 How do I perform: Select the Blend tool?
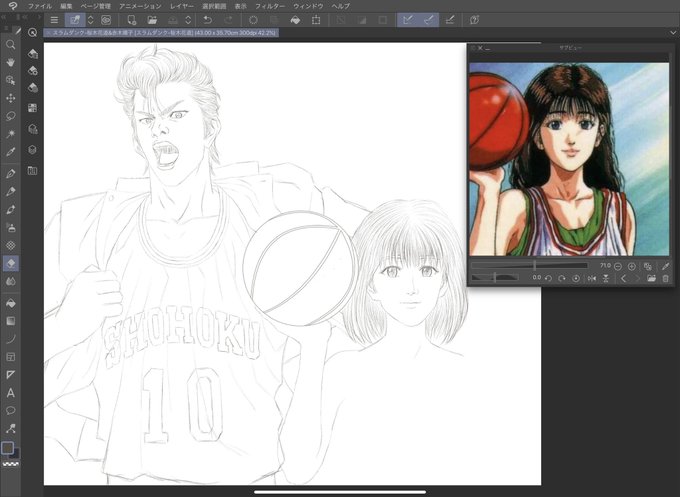(10, 281)
